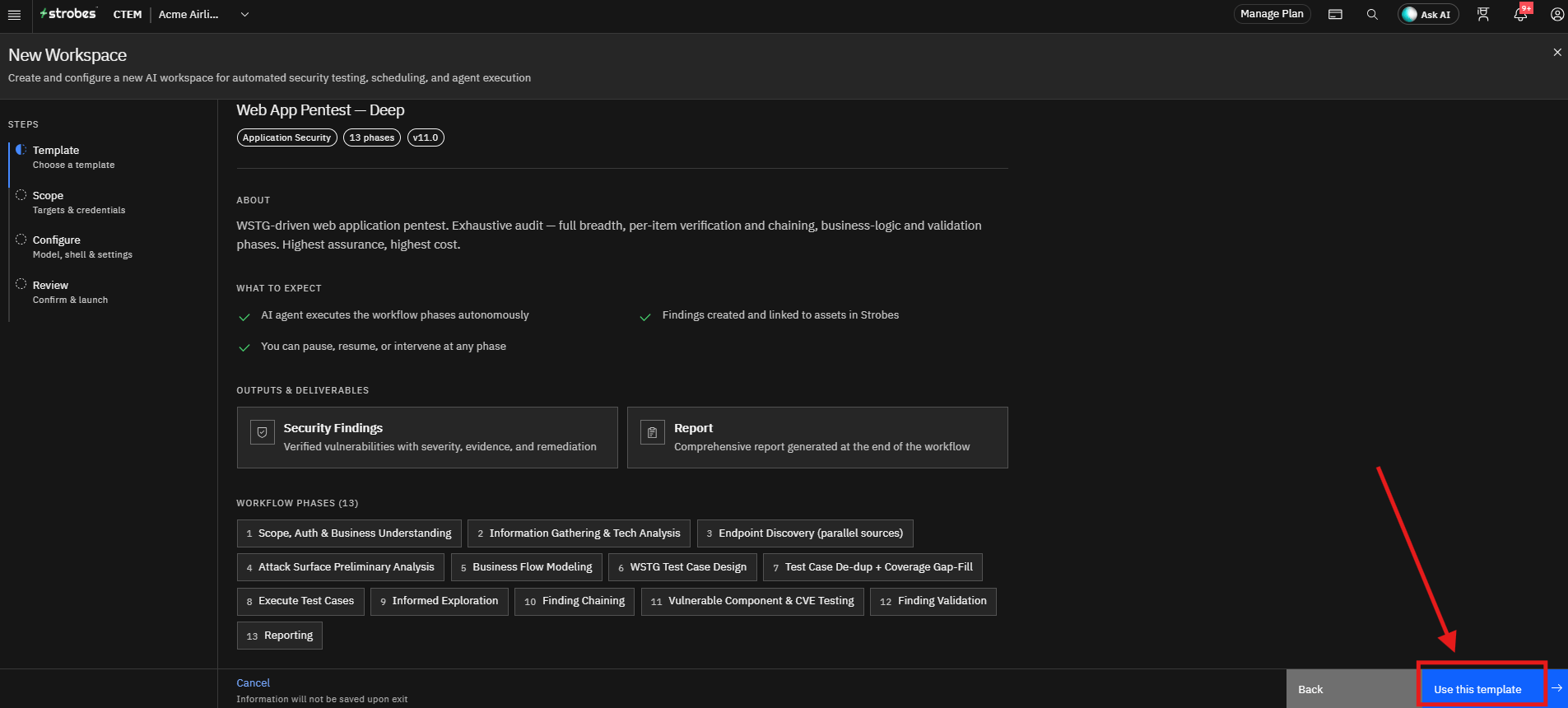Go to the Review step

[x=69, y=292]
